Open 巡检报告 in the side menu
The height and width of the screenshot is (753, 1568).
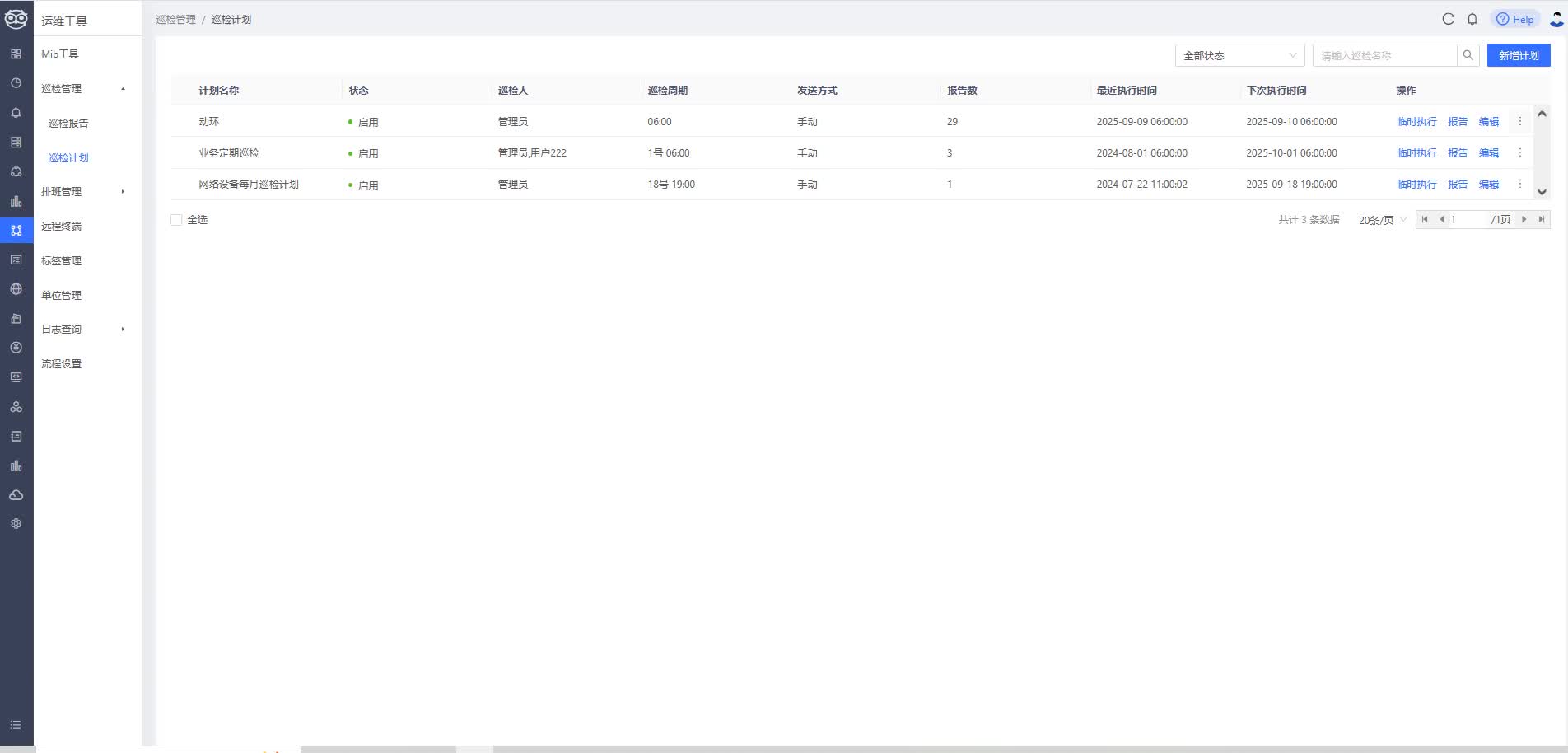pos(68,124)
